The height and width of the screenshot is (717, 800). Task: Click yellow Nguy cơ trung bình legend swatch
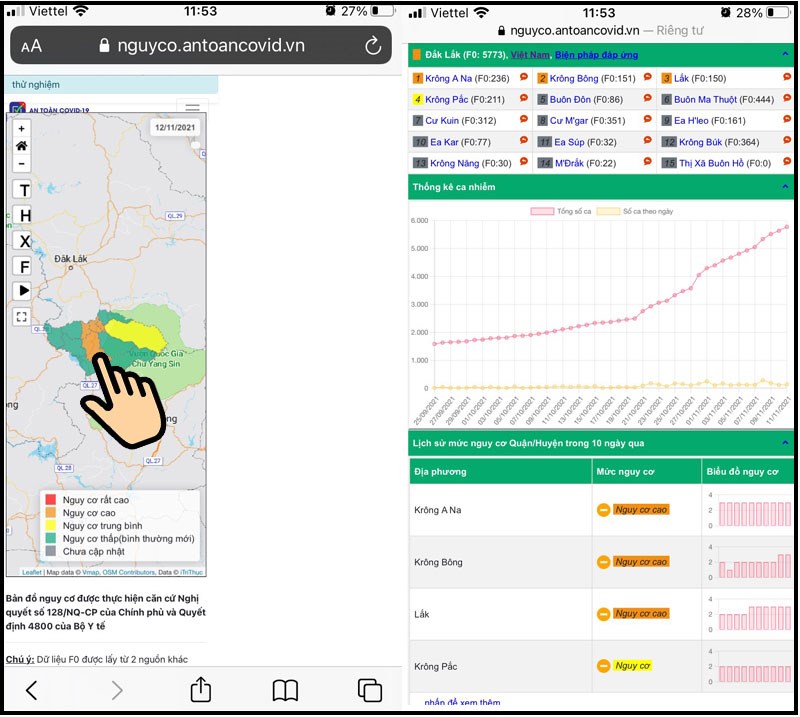click(51, 525)
